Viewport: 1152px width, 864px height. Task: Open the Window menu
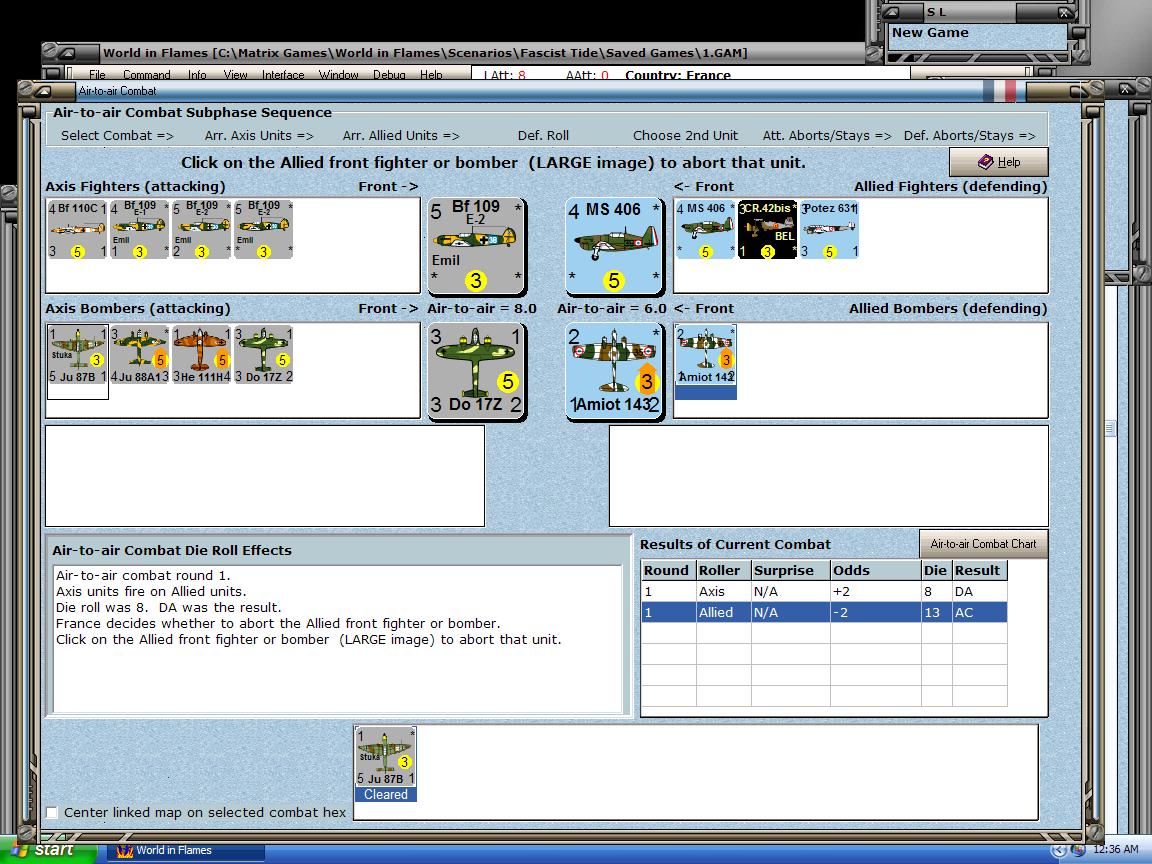(x=338, y=75)
